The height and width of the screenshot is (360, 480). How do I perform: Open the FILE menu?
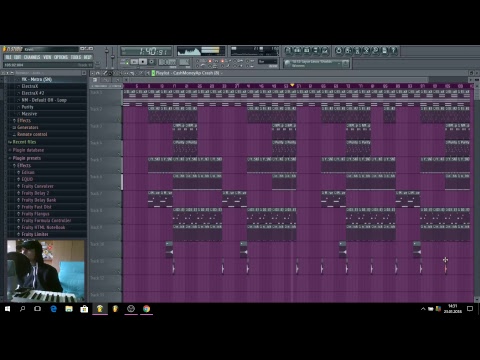click(8, 57)
